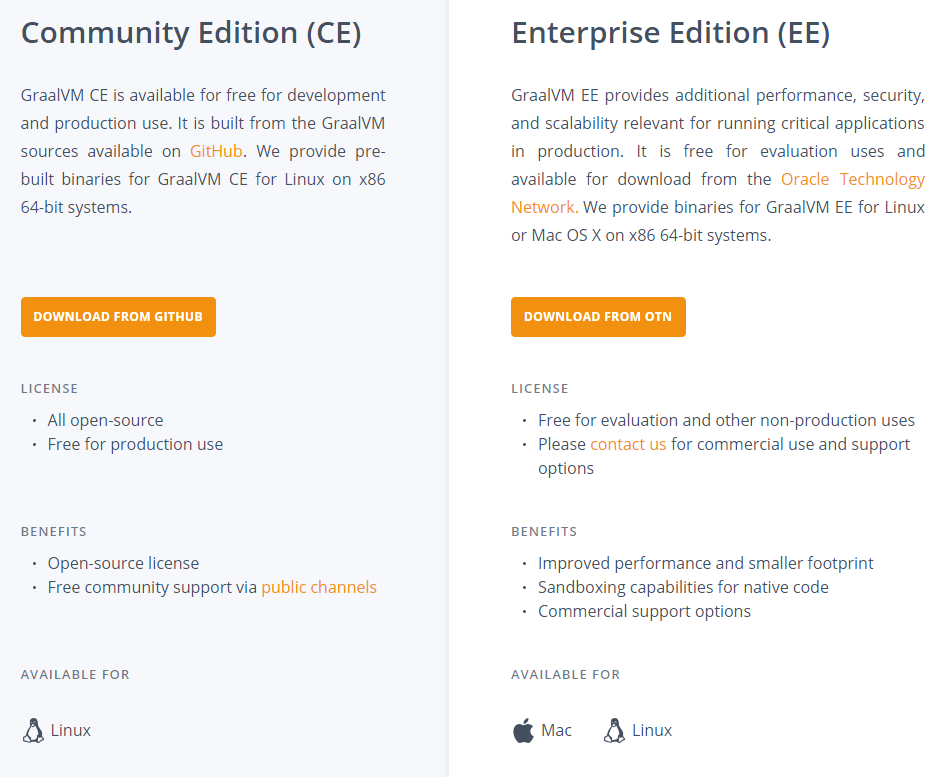Open the GitHub link in CE description
This screenshot has height=777, width=952.
pos(216,151)
